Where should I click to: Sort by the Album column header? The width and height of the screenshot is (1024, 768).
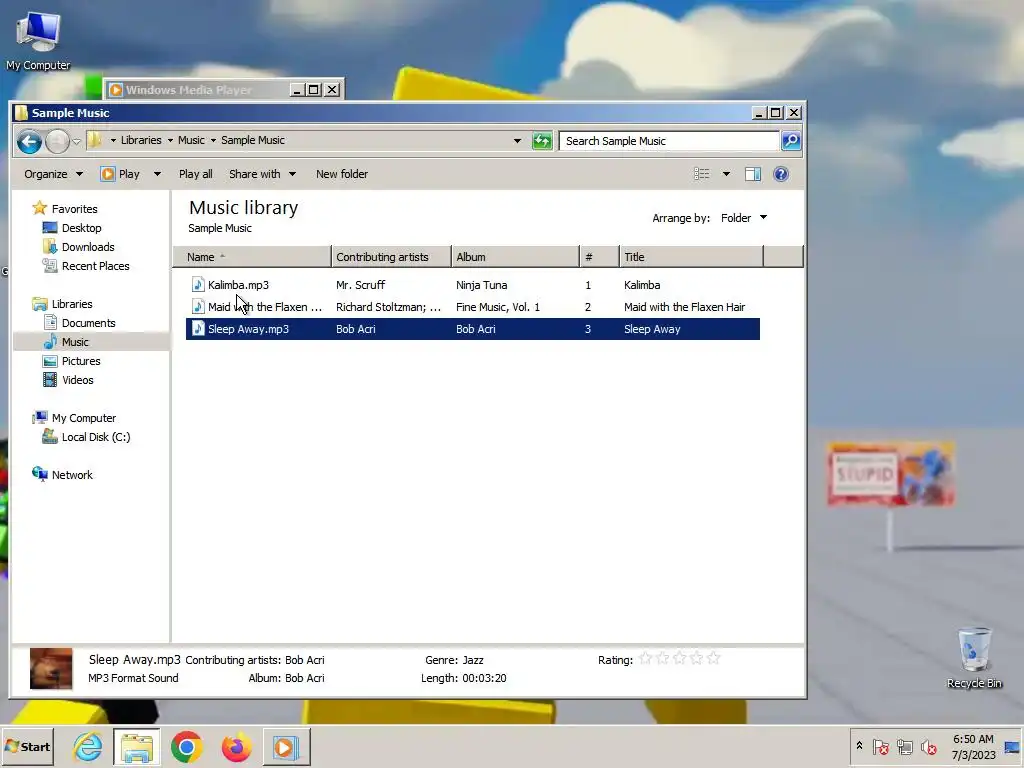(515, 257)
